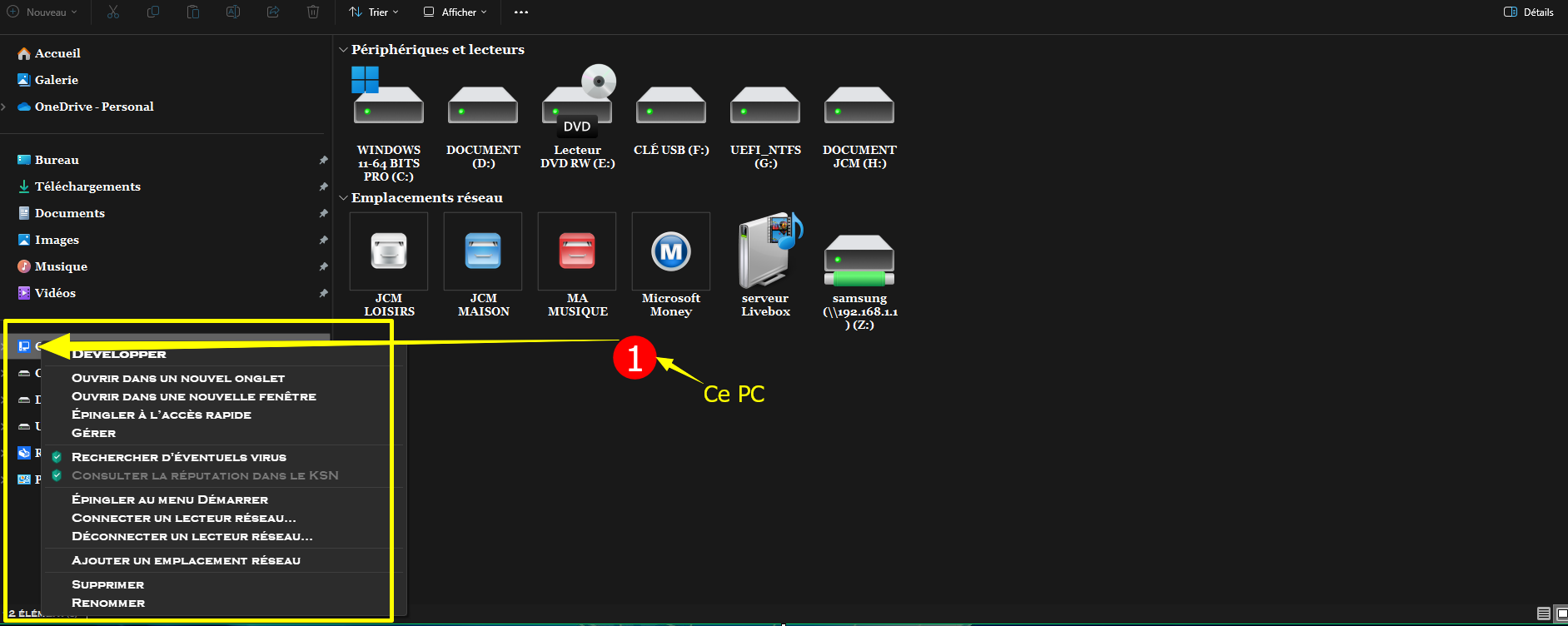1568x626 pixels.
Task: Click the Share toolbar icon
Action: [x=273, y=12]
